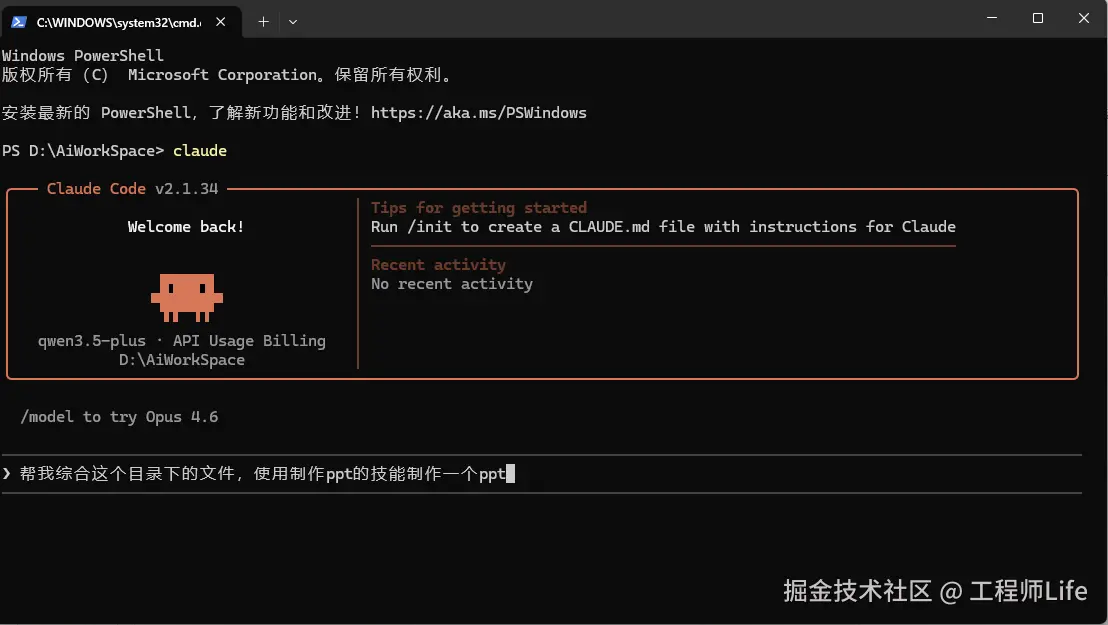Click the "Welcome back!" greeting text

click(186, 227)
